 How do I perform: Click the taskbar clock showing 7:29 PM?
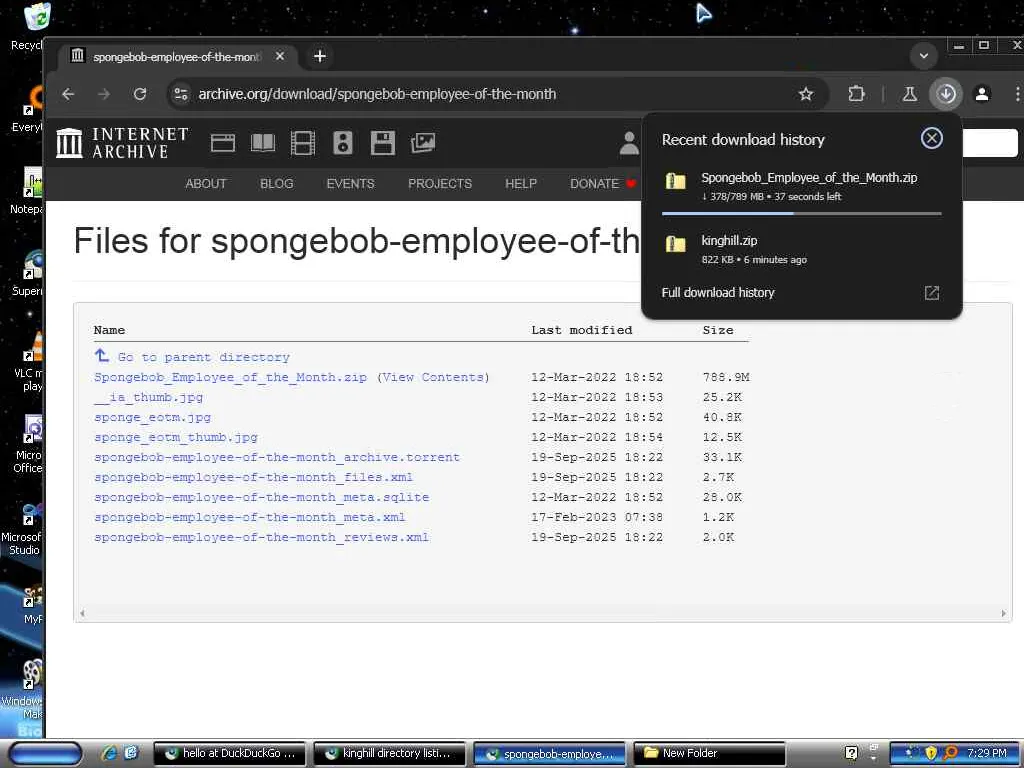tap(987, 753)
